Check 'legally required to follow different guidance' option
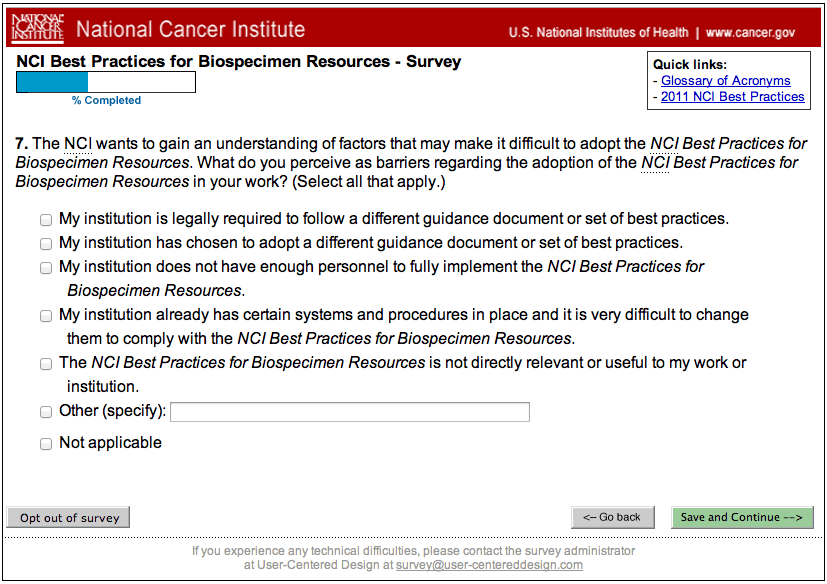 click(x=46, y=219)
